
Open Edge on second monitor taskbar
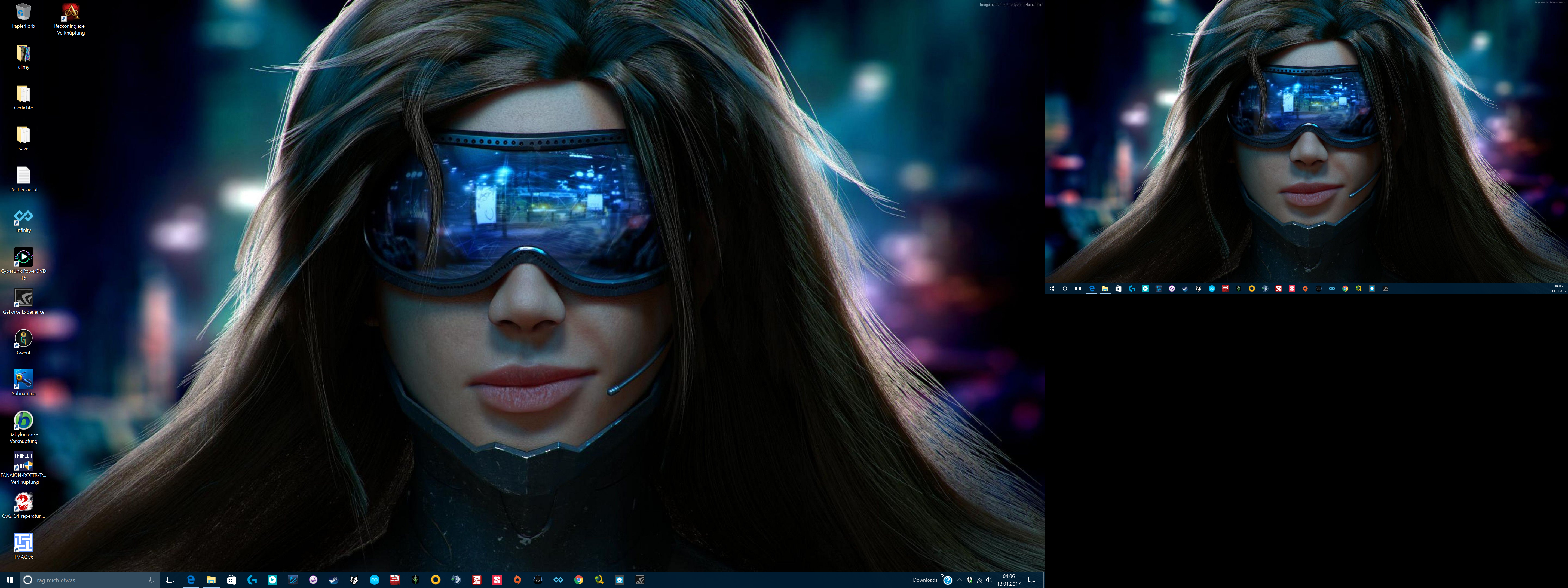(1092, 289)
